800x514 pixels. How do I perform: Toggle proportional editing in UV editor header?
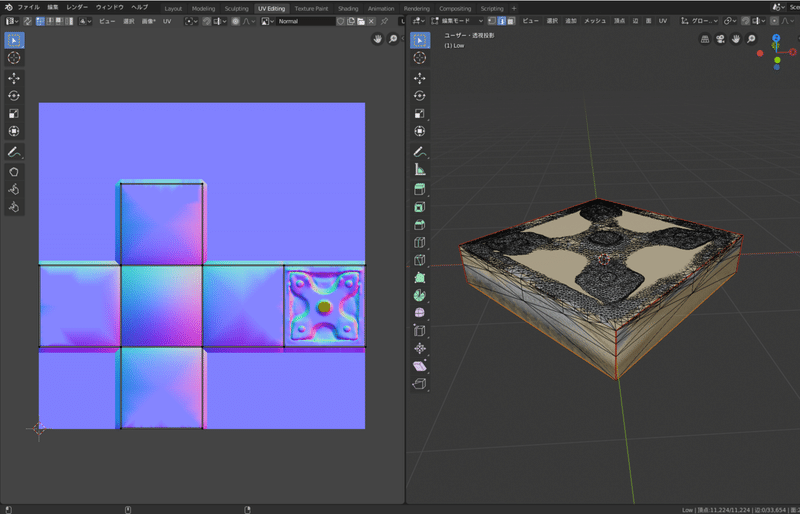click(x=235, y=21)
